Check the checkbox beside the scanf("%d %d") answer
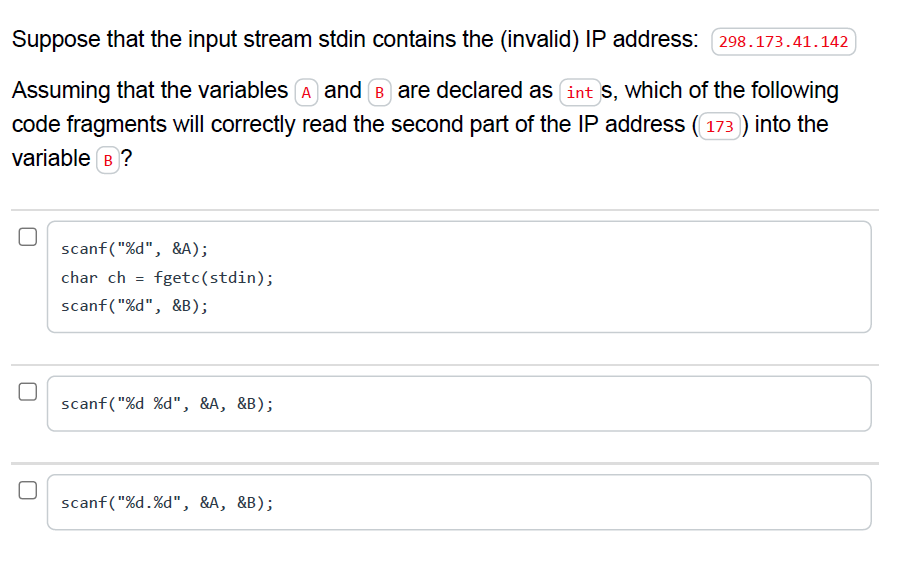Image resolution: width=899 pixels, height=579 pixels. [28, 389]
